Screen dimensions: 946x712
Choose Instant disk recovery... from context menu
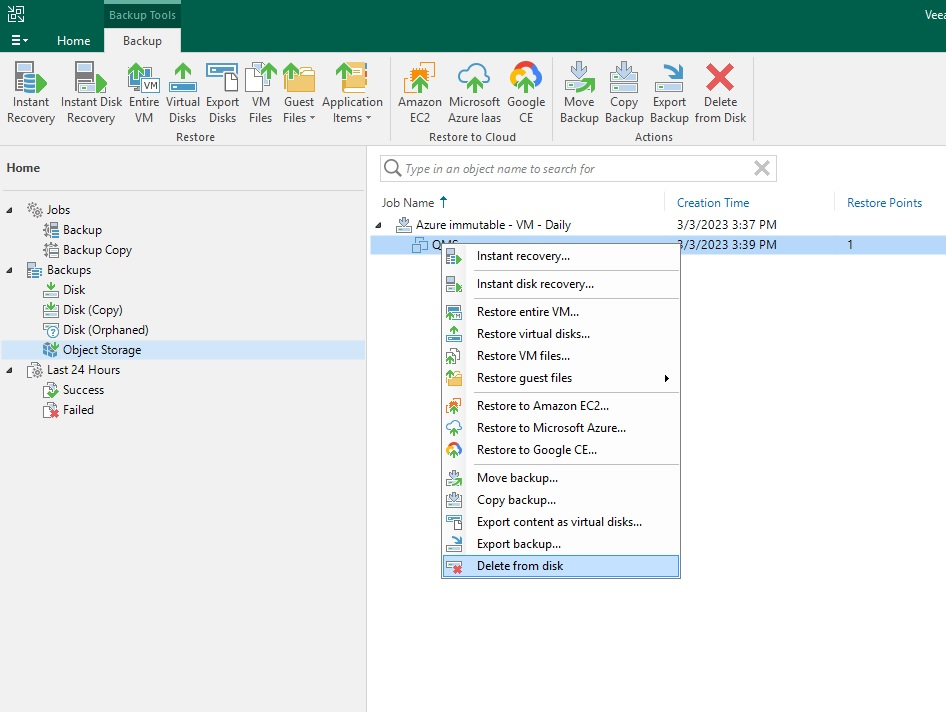coord(561,284)
